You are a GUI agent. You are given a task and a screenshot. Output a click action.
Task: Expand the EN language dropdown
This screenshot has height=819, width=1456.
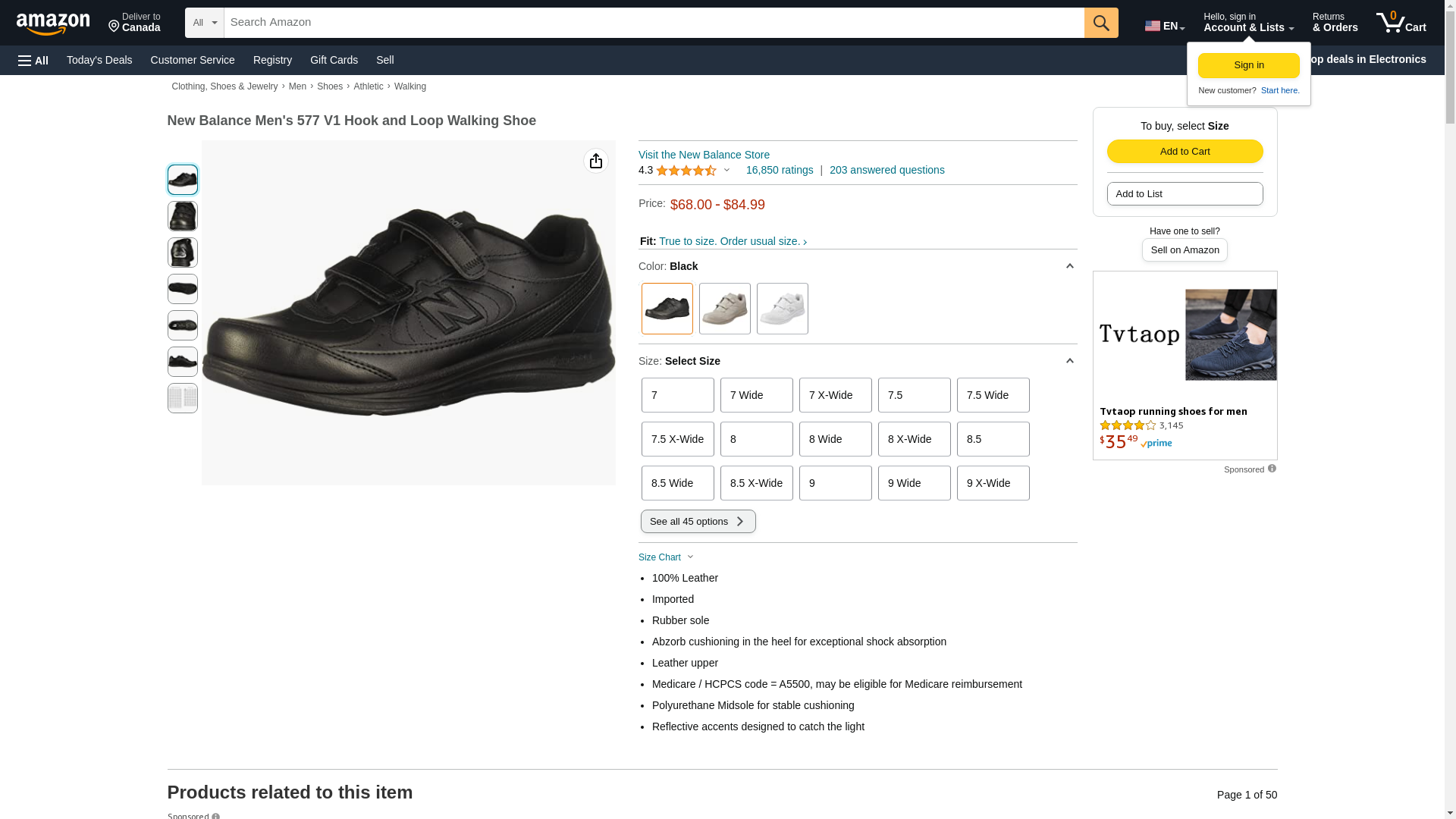[x=1164, y=26]
